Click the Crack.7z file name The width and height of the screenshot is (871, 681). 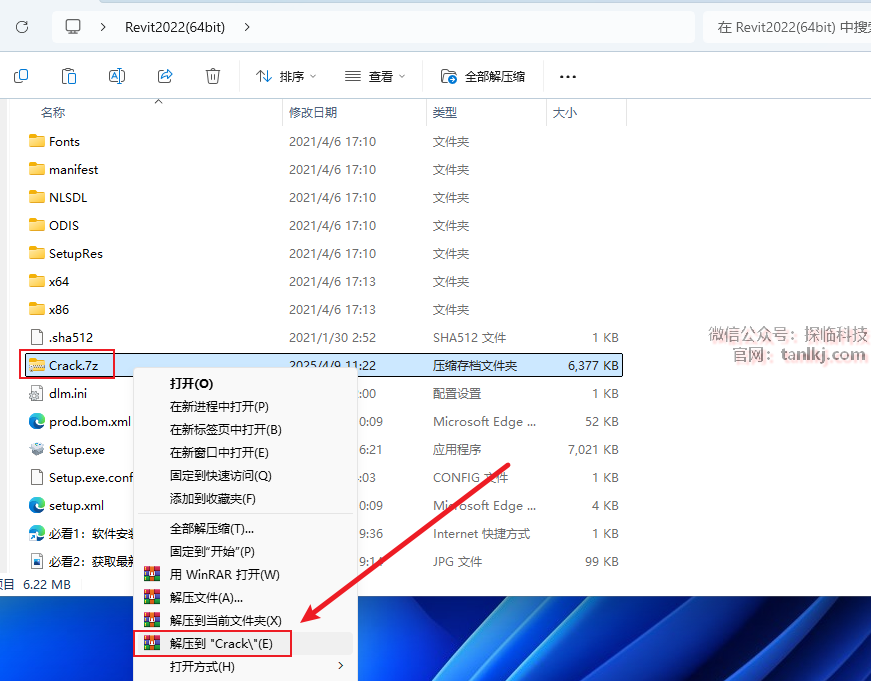point(73,365)
